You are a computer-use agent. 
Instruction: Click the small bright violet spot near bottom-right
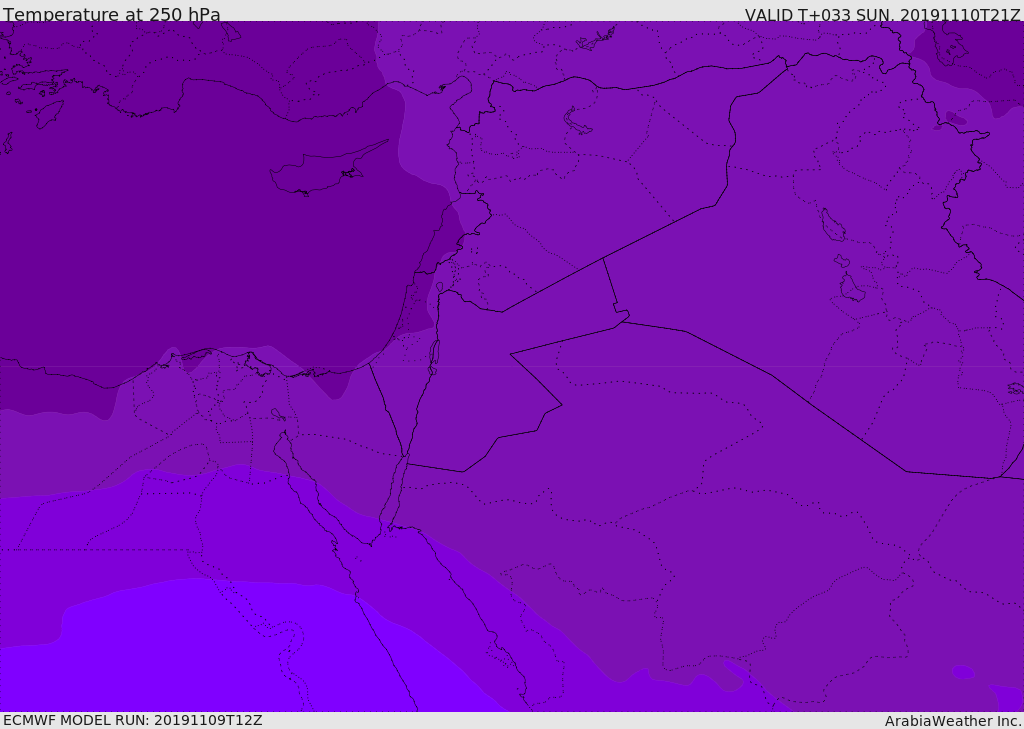point(962,672)
